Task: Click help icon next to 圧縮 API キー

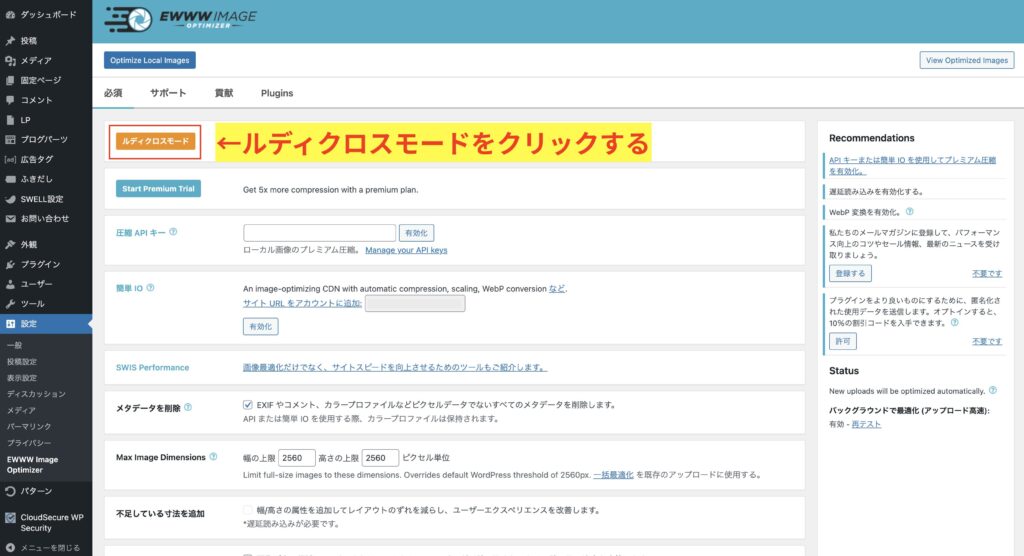Action: pyautogui.click(x=173, y=232)
